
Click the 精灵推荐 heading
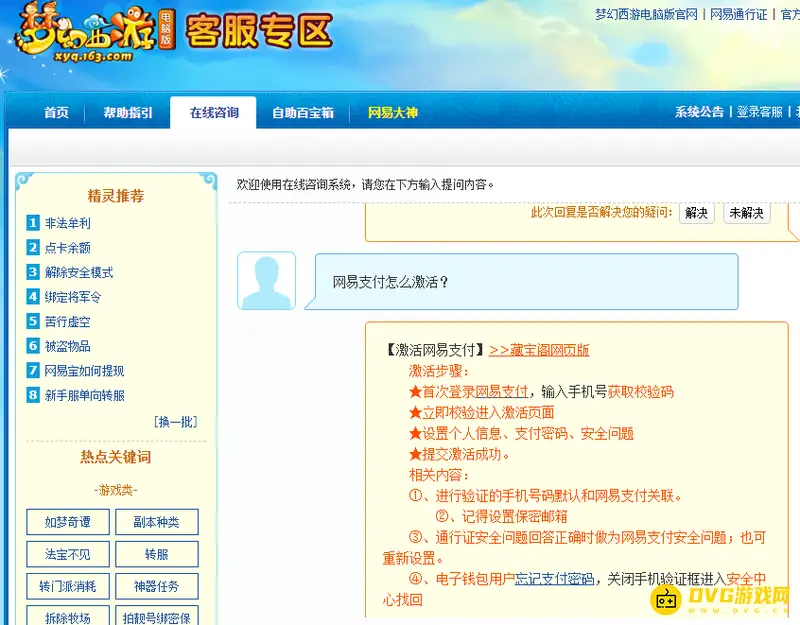116,195
